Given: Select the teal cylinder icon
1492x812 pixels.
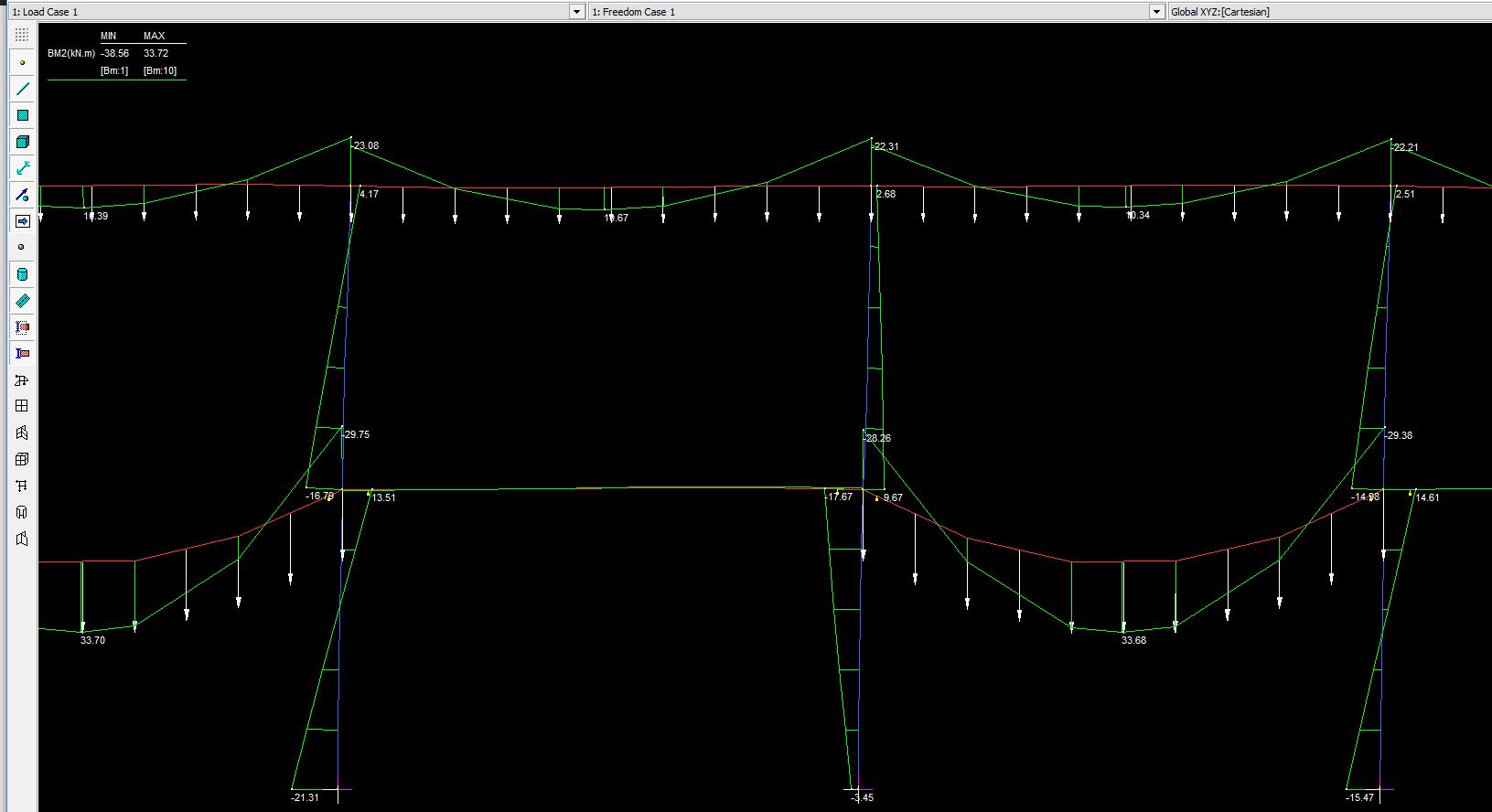Looking at the screenshot, I should 22,274.
